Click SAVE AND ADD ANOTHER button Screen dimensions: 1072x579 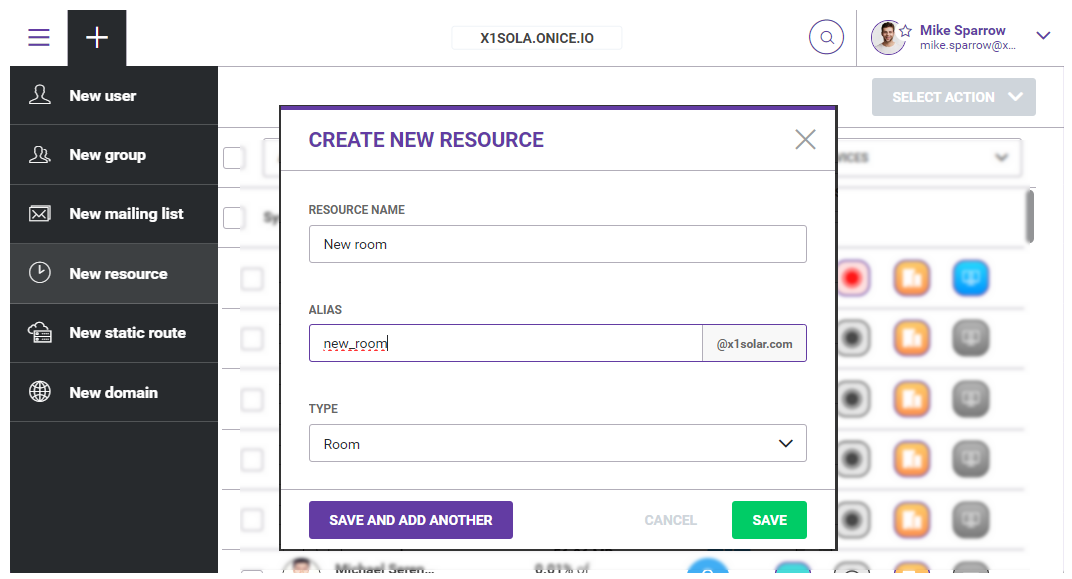click(x=410, y=520)
